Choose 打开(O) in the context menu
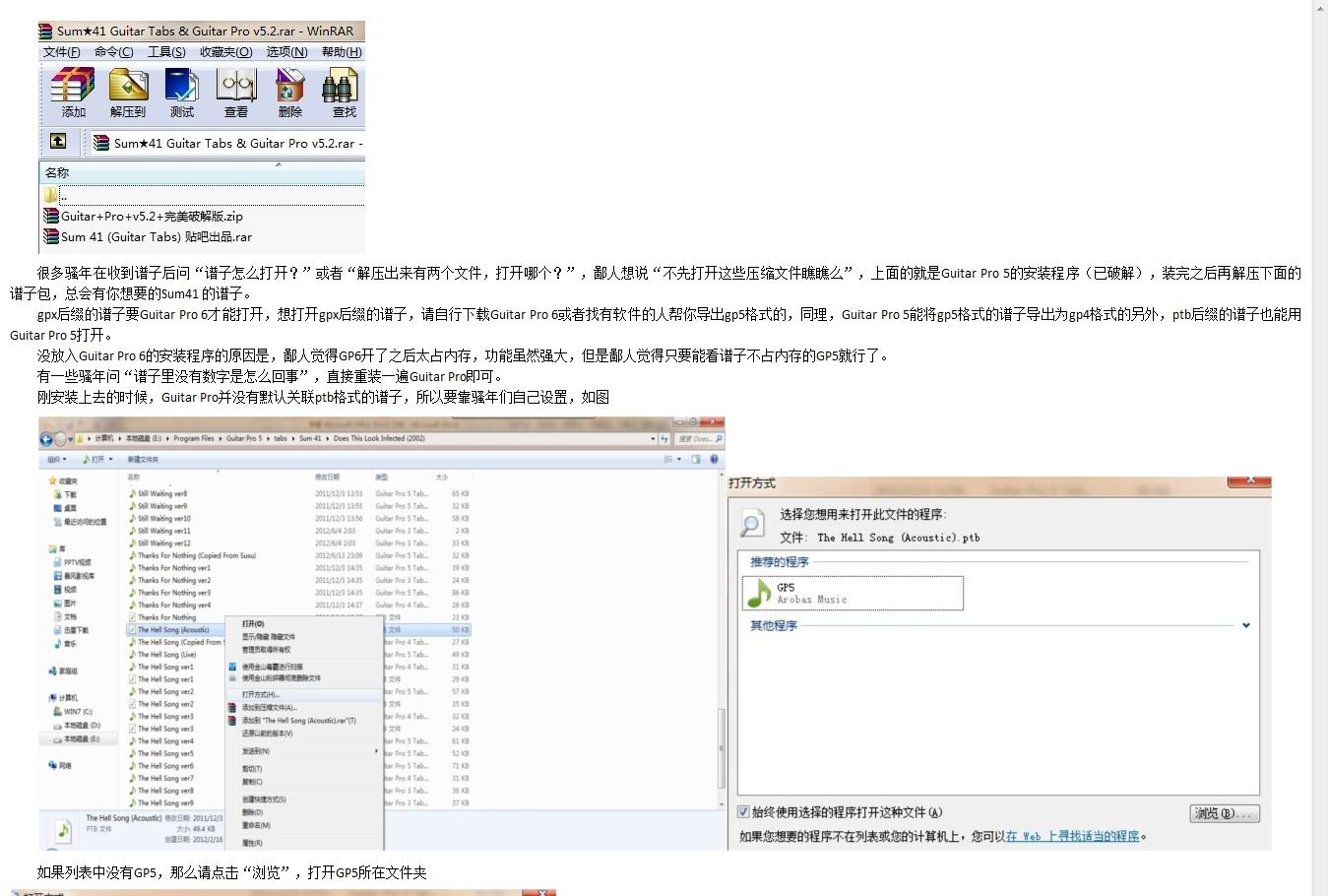 (253, 623)
